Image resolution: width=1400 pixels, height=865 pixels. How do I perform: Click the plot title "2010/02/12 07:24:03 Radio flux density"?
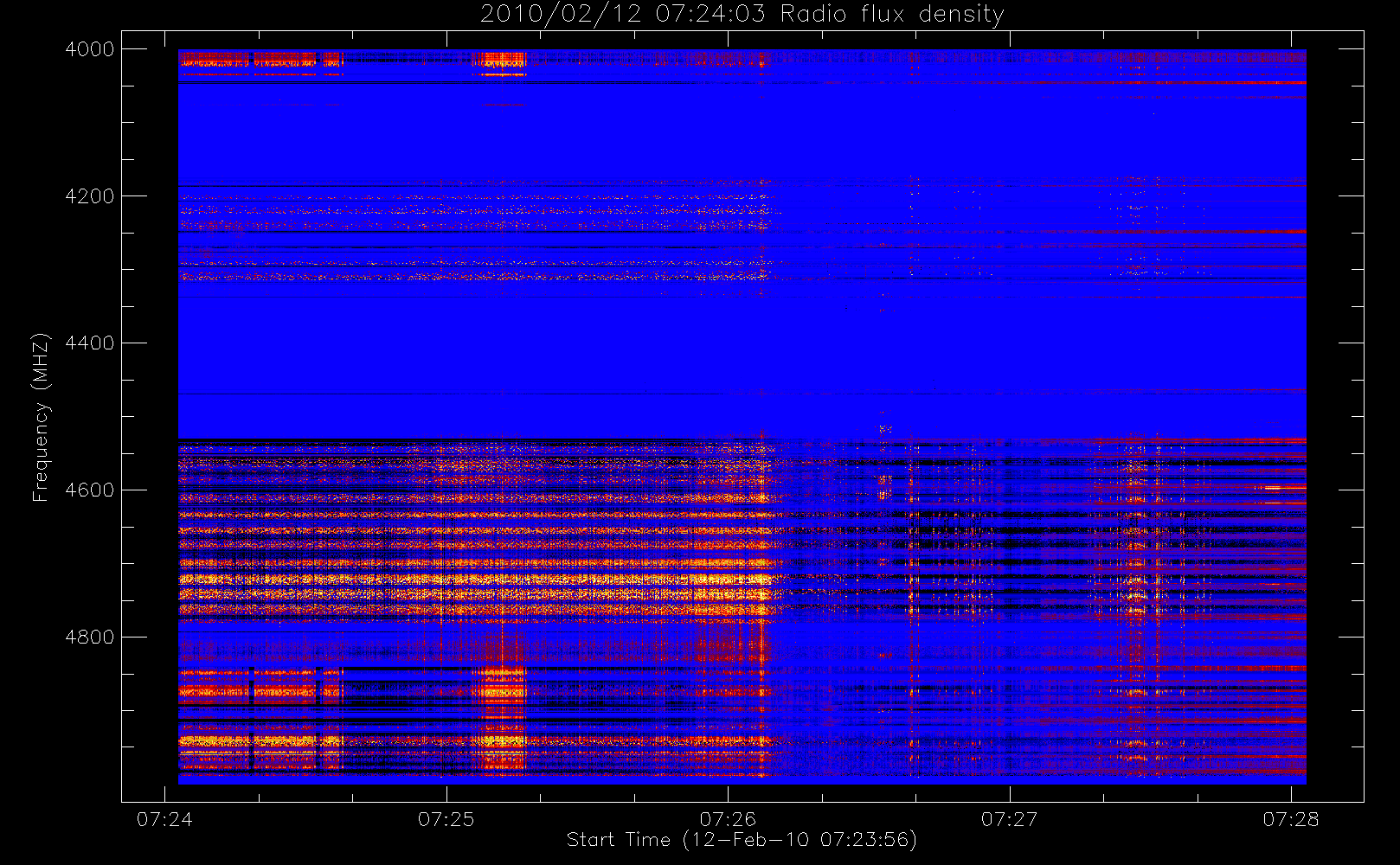(x=742, y=14)
